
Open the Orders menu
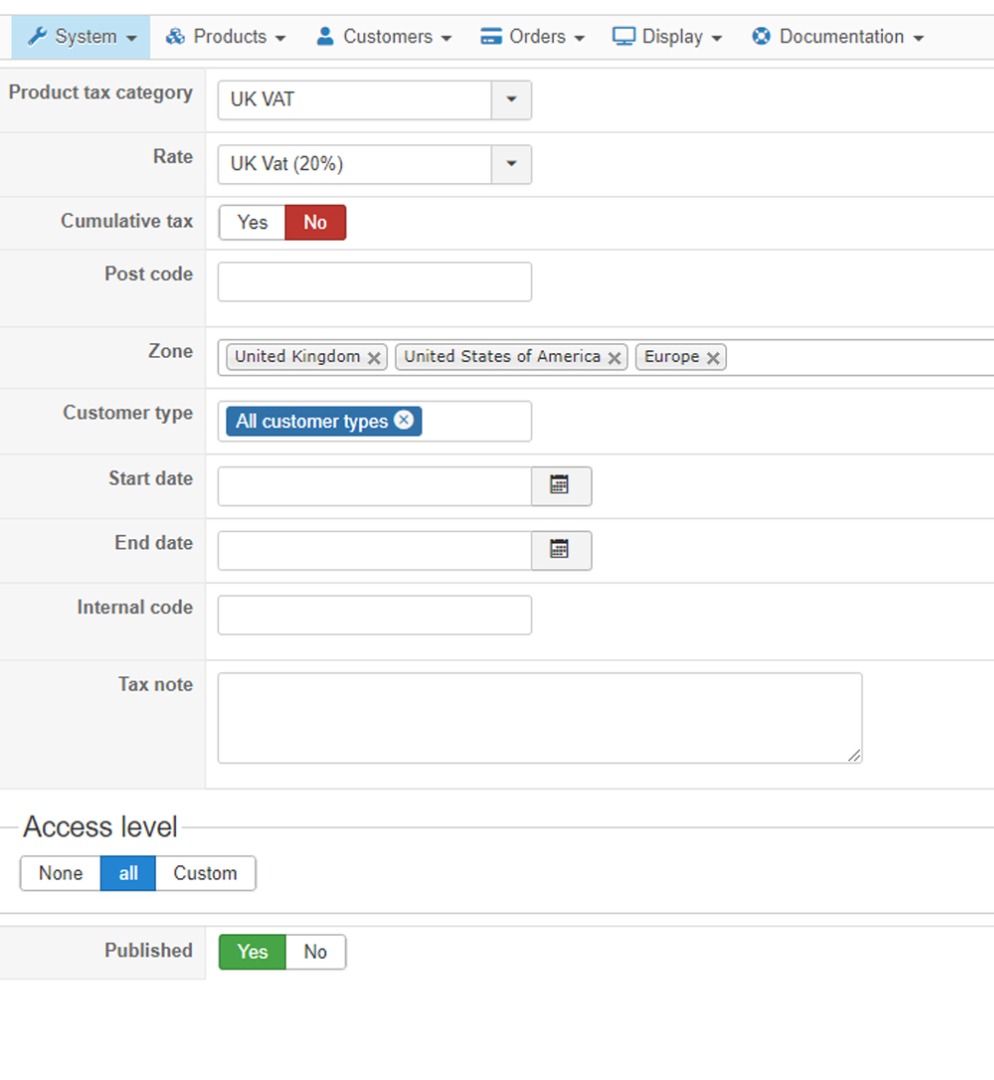point(533,37)
